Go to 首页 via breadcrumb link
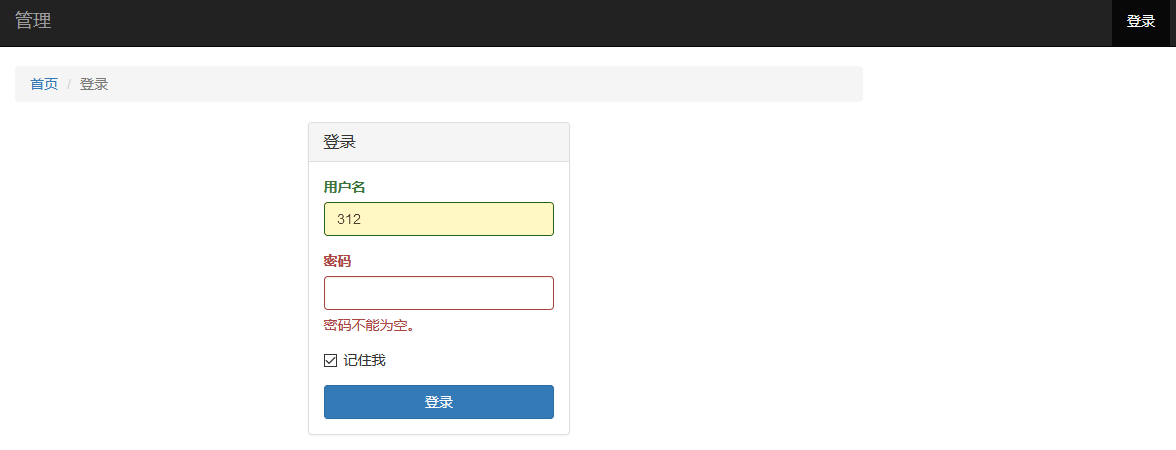The height and width of the screenshot is (450, 1176). [x=44, y=84]
